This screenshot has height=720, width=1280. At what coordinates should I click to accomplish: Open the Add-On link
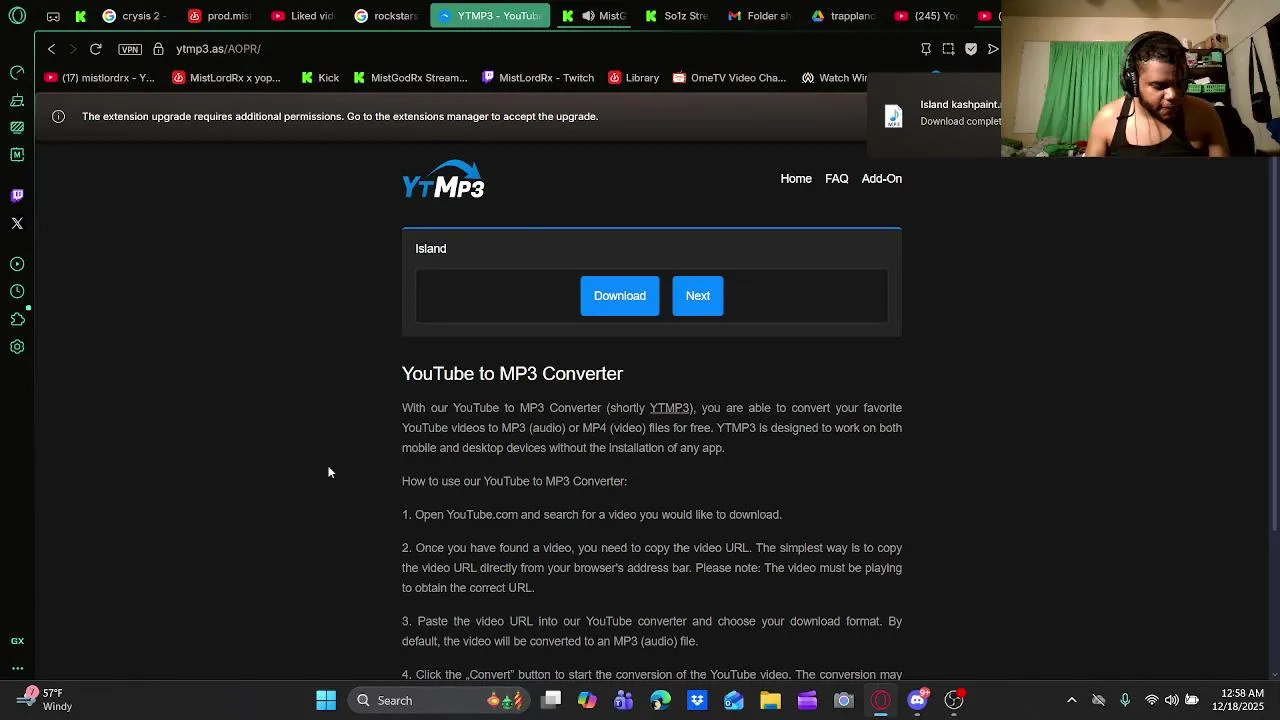point(882,179)
